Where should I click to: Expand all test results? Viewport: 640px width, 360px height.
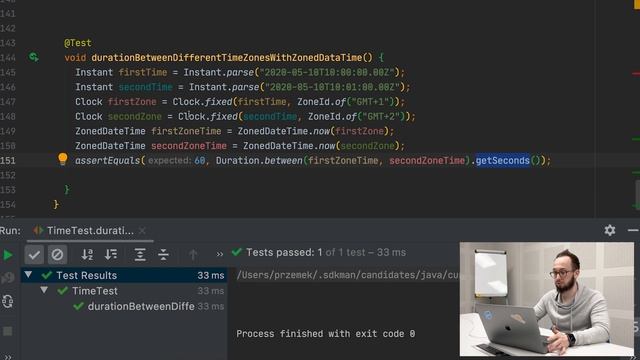[140, 254]
